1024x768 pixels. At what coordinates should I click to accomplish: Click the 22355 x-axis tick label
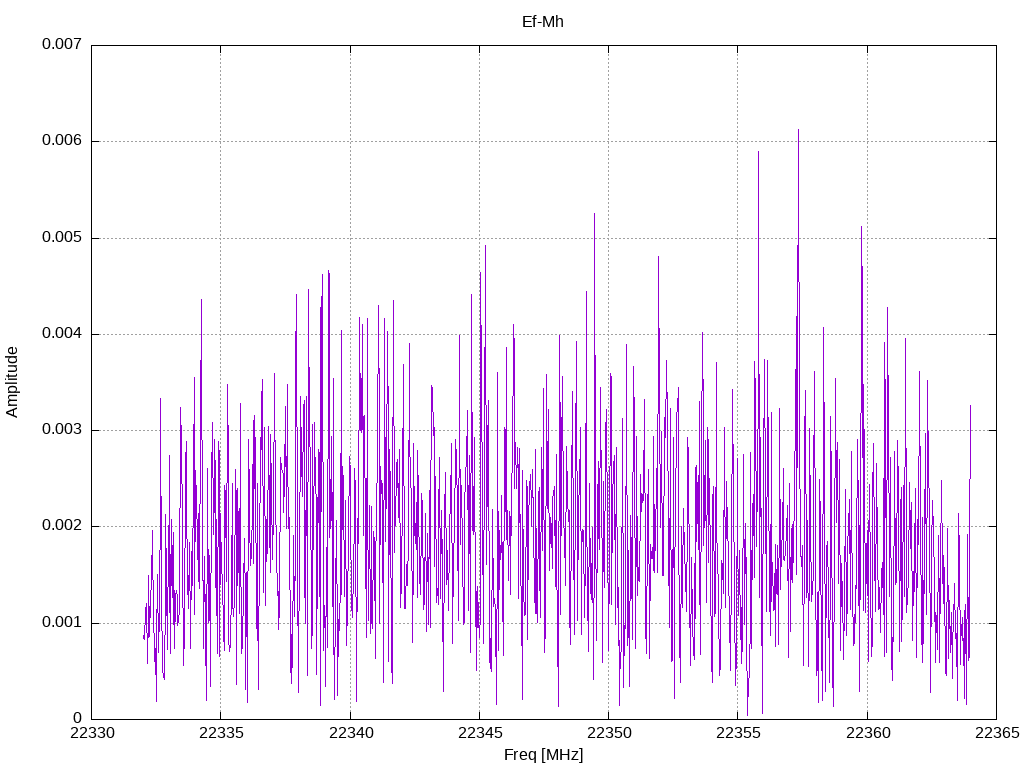(737, 734)
